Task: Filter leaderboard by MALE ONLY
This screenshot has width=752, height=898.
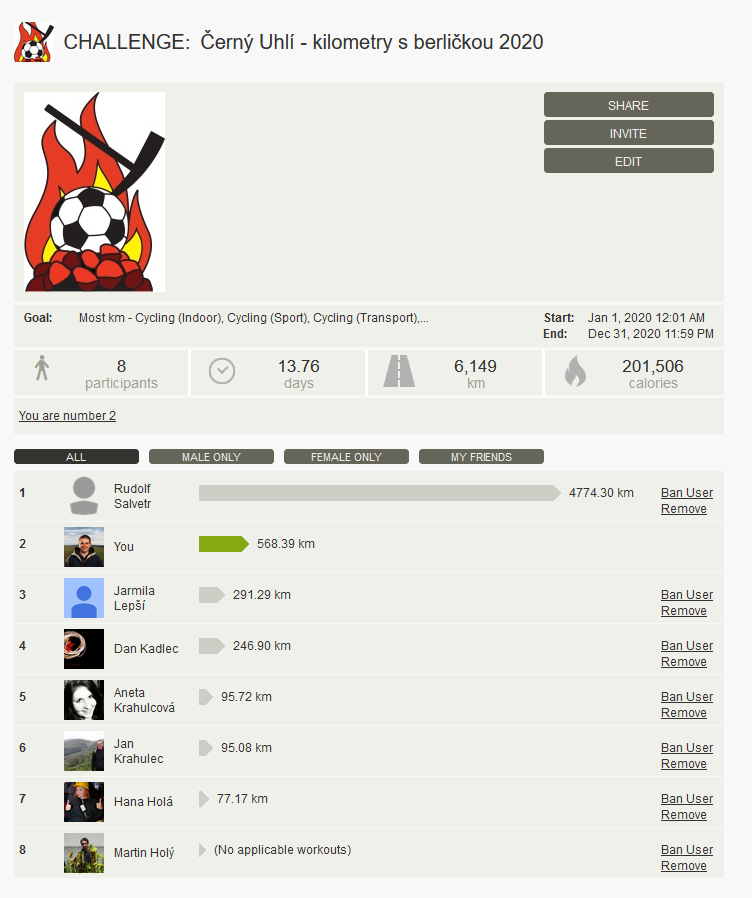Action: (x=211, y=456)
